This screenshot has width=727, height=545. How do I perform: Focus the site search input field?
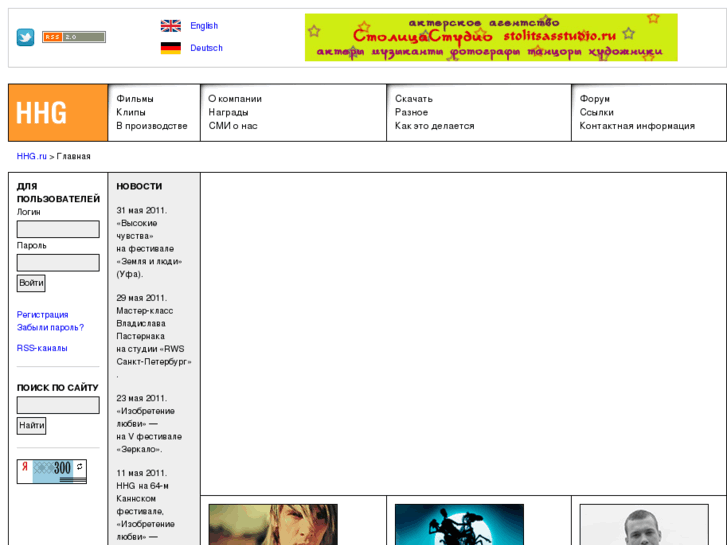[x=58, y=405]
